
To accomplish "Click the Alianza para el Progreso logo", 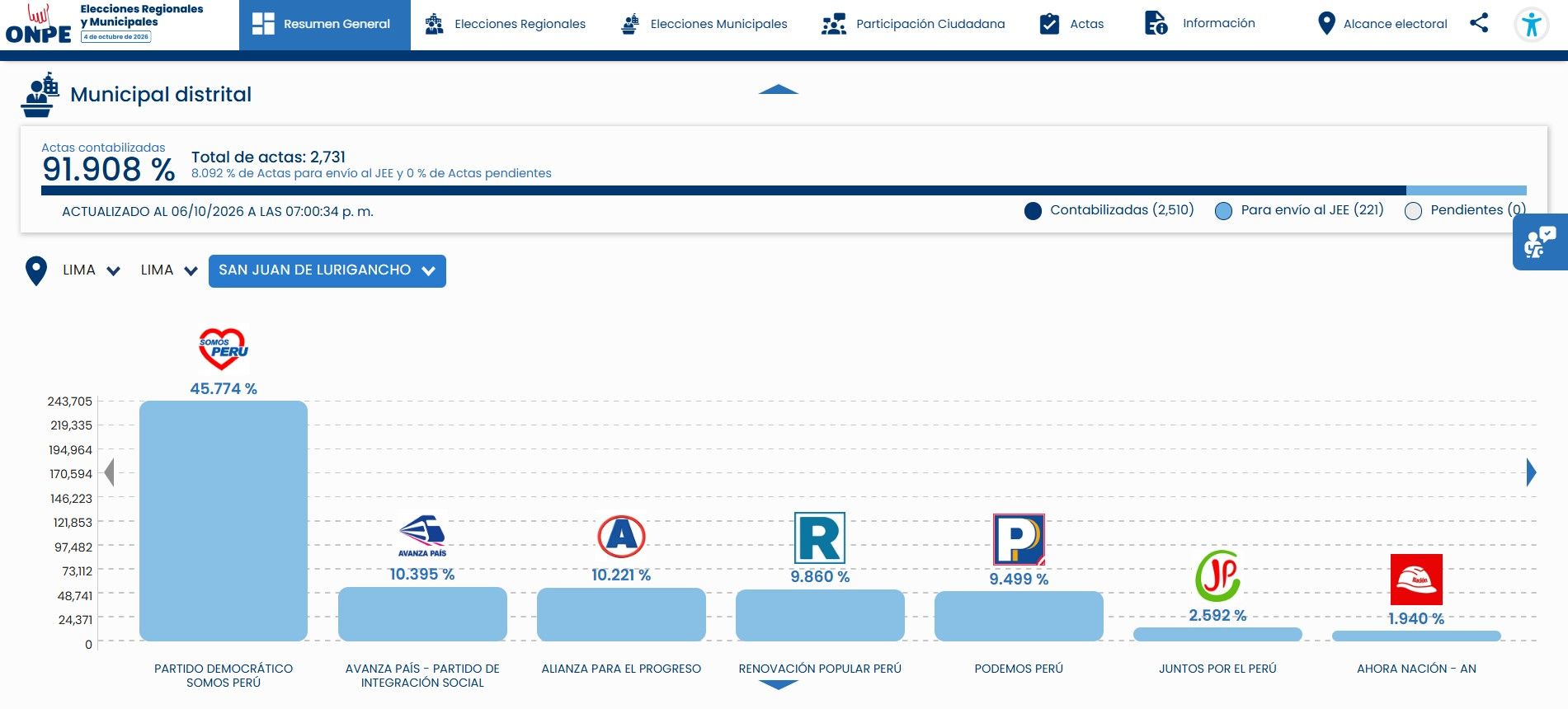I will click(x=621, y=537).
